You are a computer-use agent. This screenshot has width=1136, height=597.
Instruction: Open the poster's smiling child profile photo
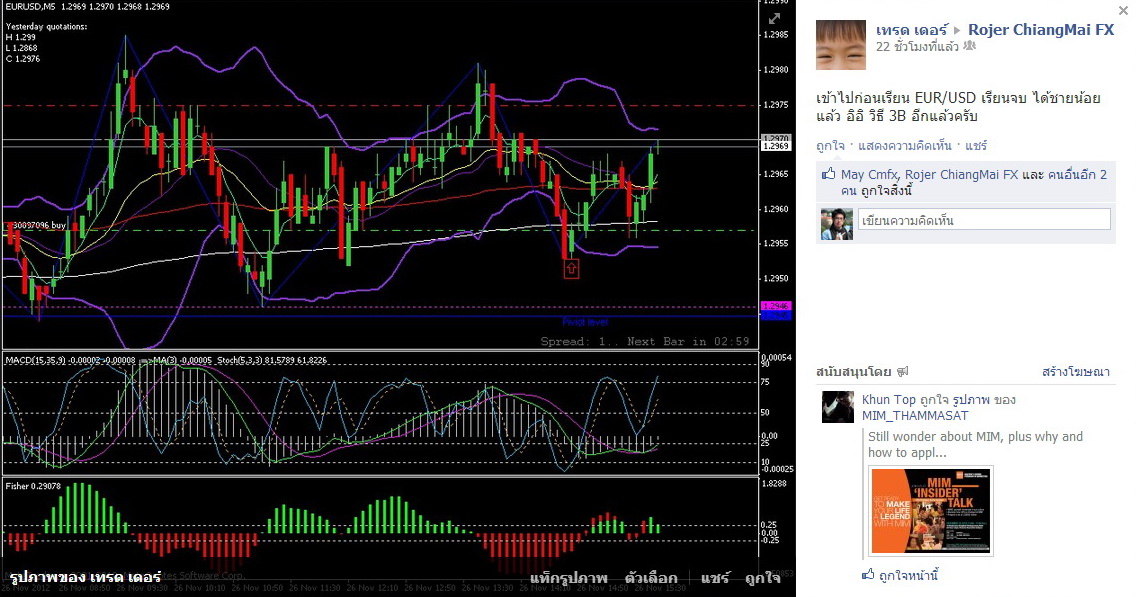tap(840, 45)
